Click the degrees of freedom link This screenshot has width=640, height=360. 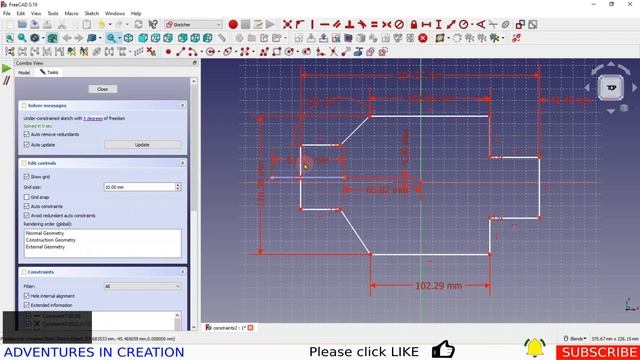[x=93, y=118]
